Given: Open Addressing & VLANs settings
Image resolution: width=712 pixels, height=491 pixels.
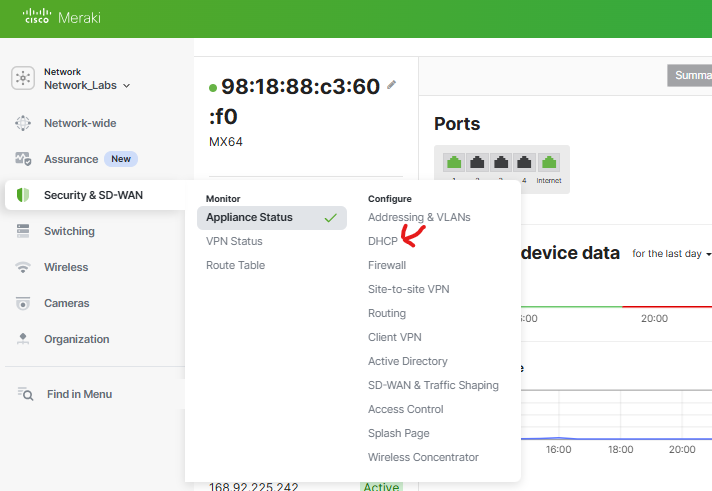Looking at the screenshot, I should [419, 217].
